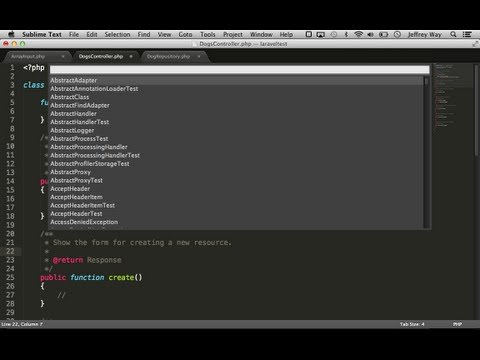Open Notification Center list icon
The height and width of the screenshot is (360, 480).
pyautogui.click(x=467, y=34)
